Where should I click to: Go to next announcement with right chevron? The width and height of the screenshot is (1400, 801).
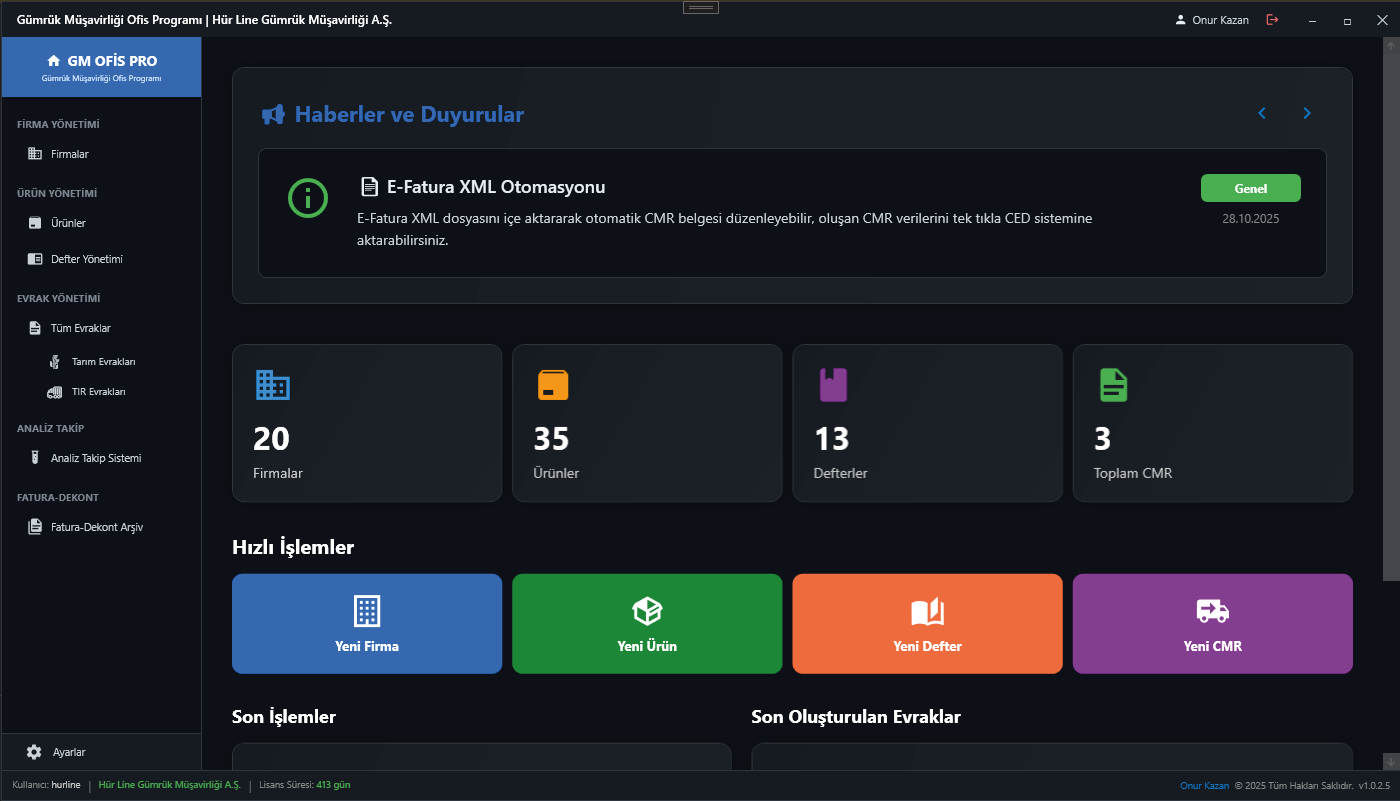click(x=1306, y=114)
